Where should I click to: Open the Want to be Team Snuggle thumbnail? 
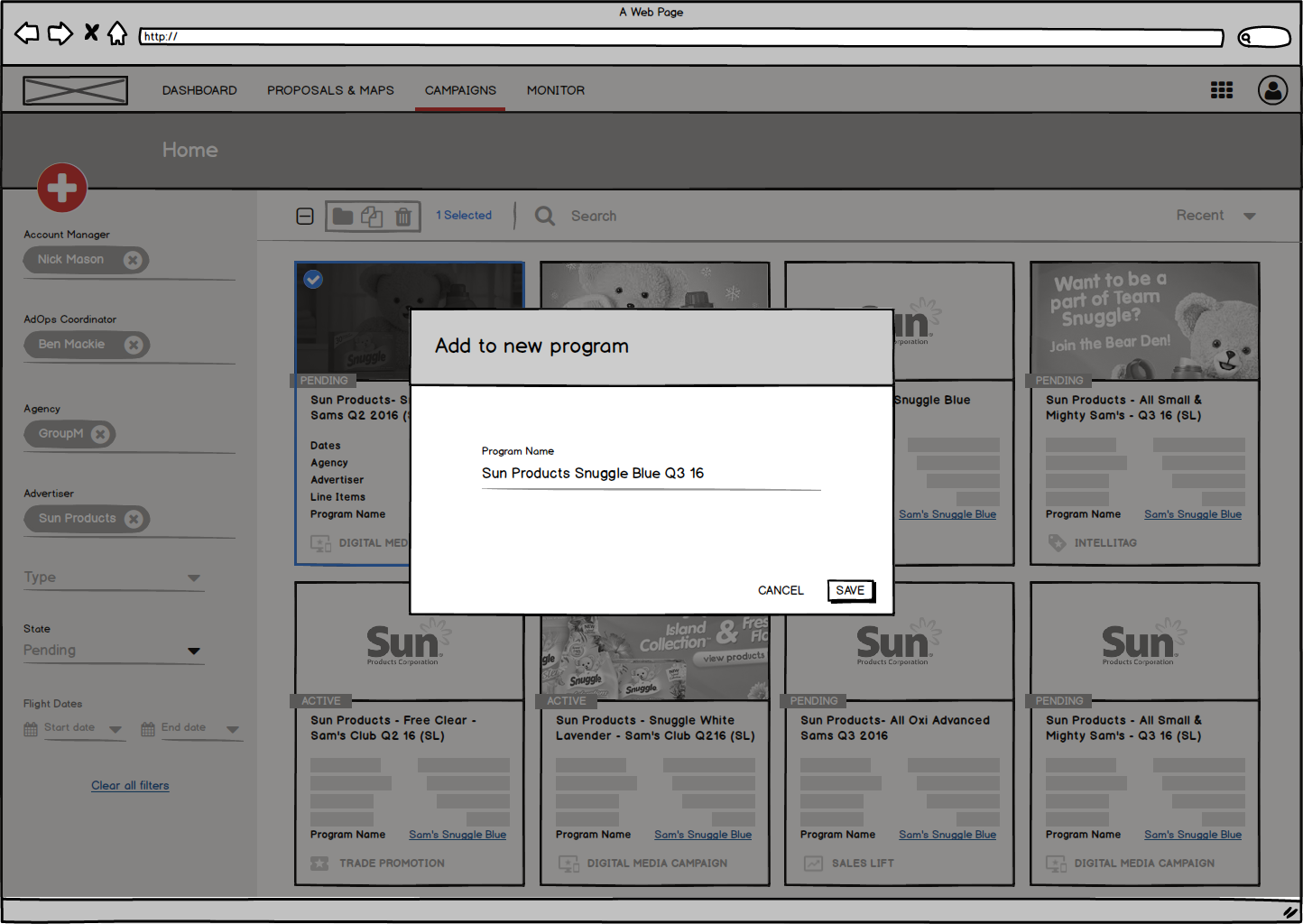coord(1145,321)
